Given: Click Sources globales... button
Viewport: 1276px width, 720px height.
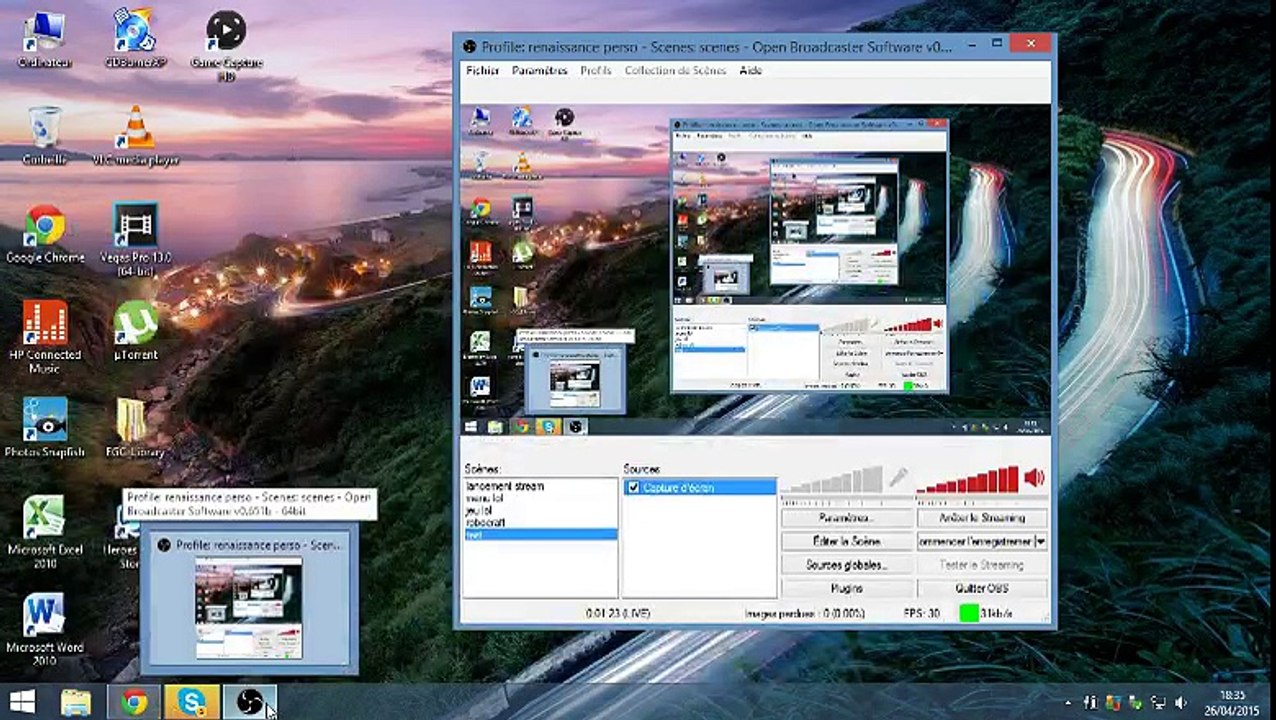Looking at the screenshot, I should click(846, 565).
